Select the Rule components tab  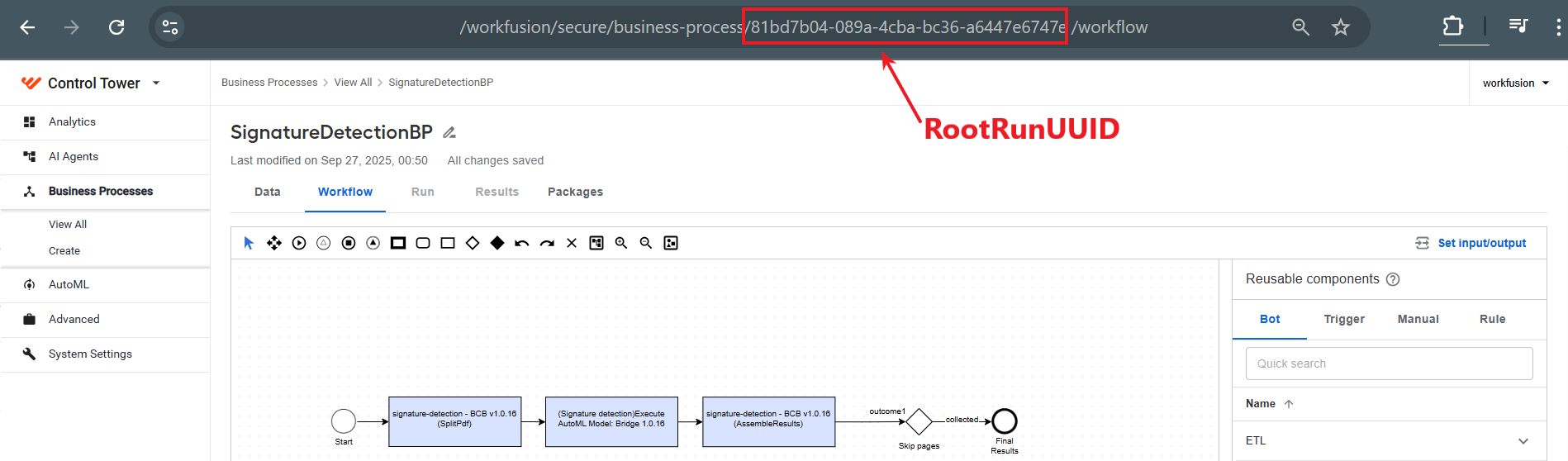1492,320
